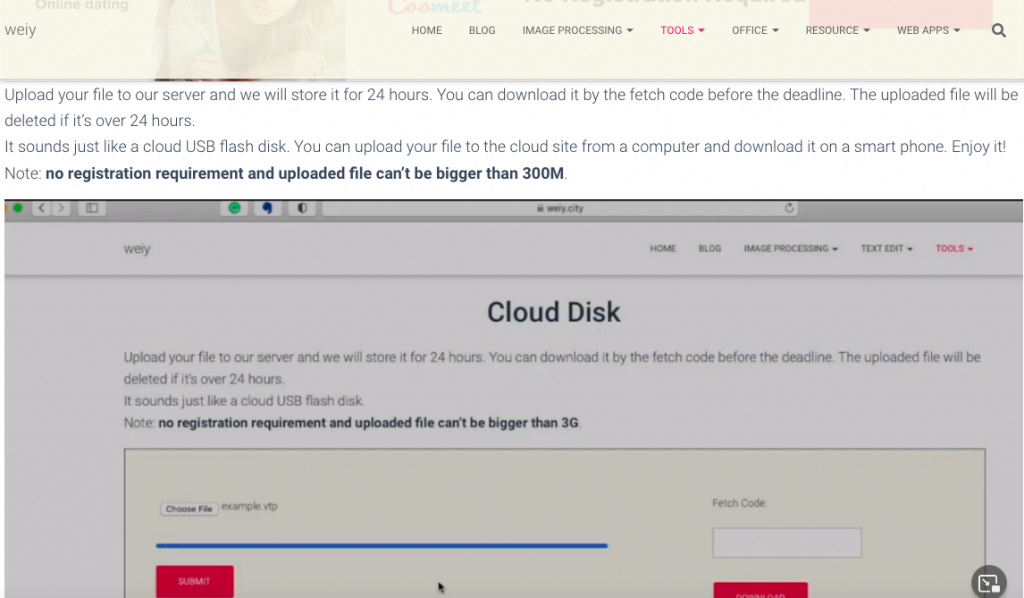Select HOME in the embedded page navigation
1024x598 pixels.
[662, 249]
